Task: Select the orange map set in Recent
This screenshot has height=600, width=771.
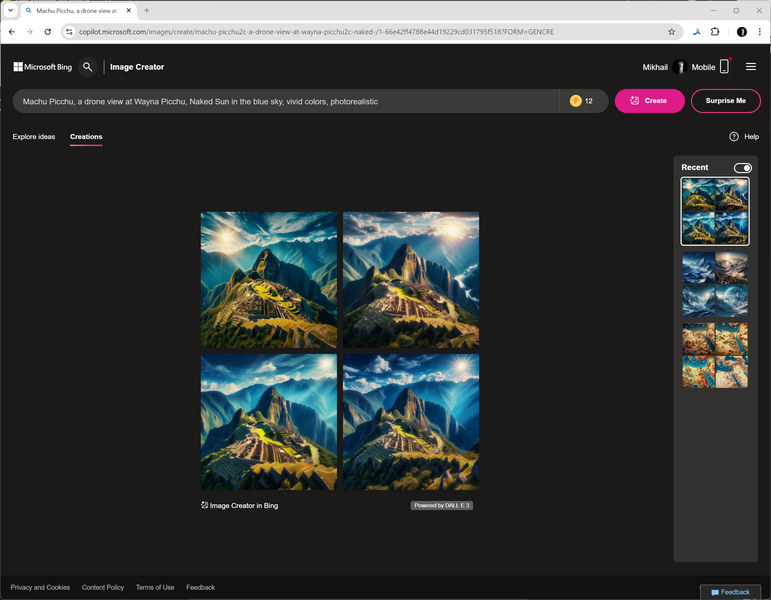Action: [x=715, y=355]
